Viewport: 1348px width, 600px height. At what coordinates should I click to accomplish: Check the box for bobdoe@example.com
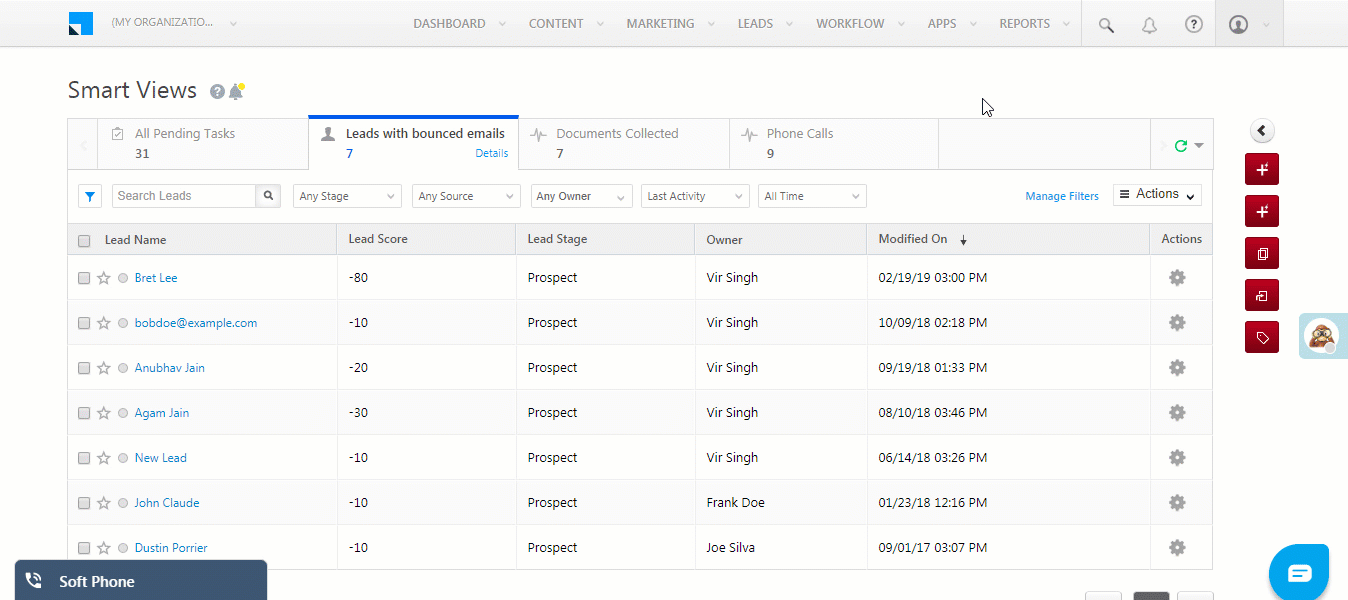84,323
